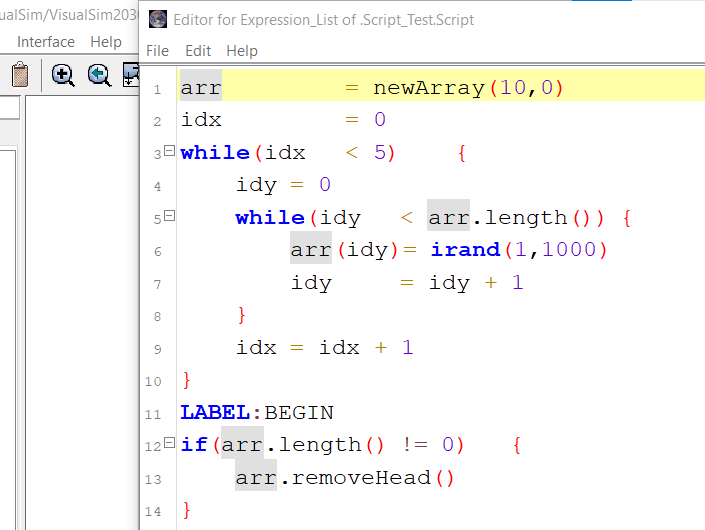Click the closing brace on line 10
This screenshot has height=530, width=705.
[187, 380]
